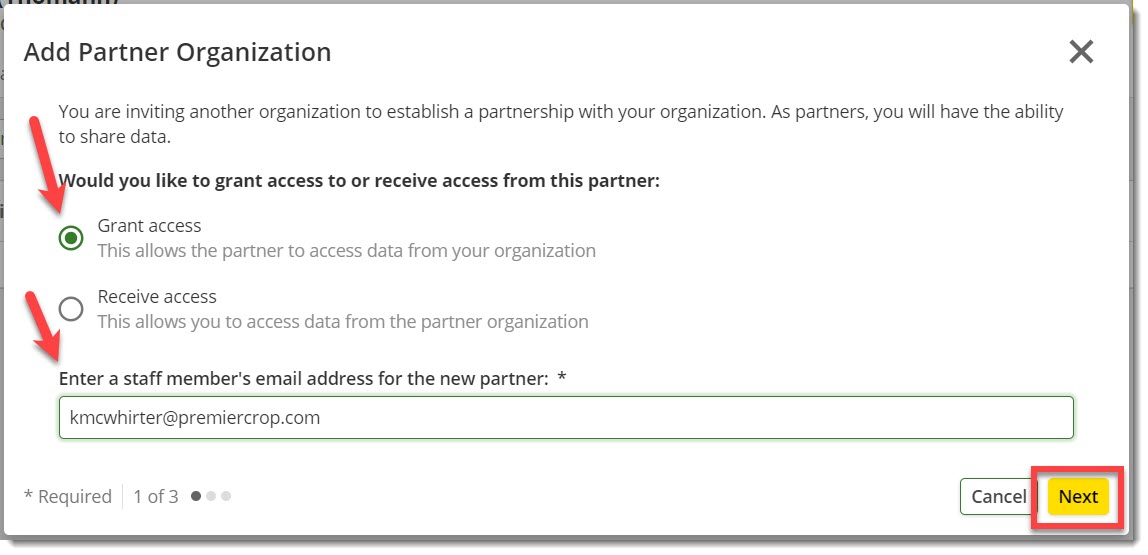Click the staff member email input field
This screenshot has height=555, width=1148.
click(566, 418)
